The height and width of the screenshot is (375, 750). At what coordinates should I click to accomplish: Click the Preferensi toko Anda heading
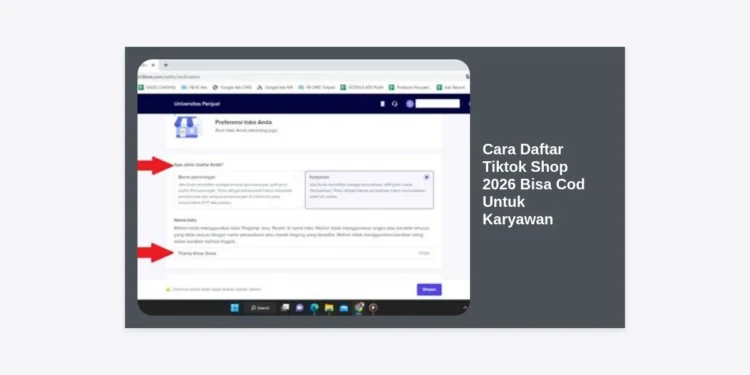tap(243, 122)
